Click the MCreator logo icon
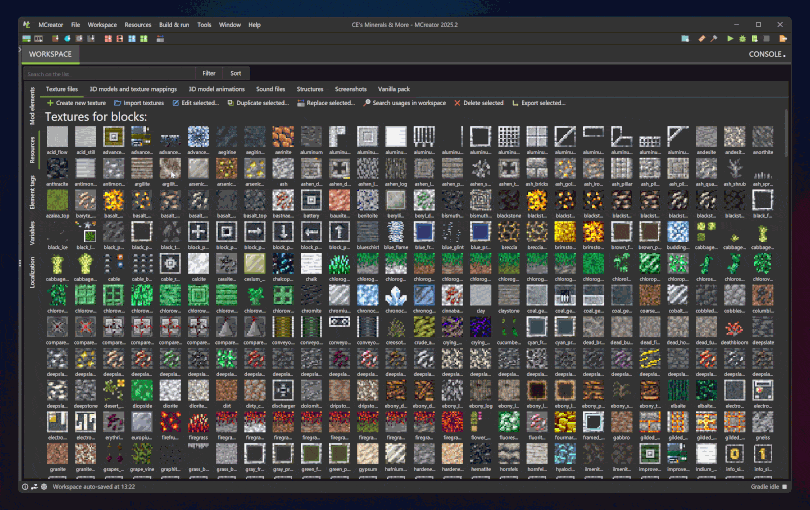This screenshot has height=510, width=810. pos(27,24)
